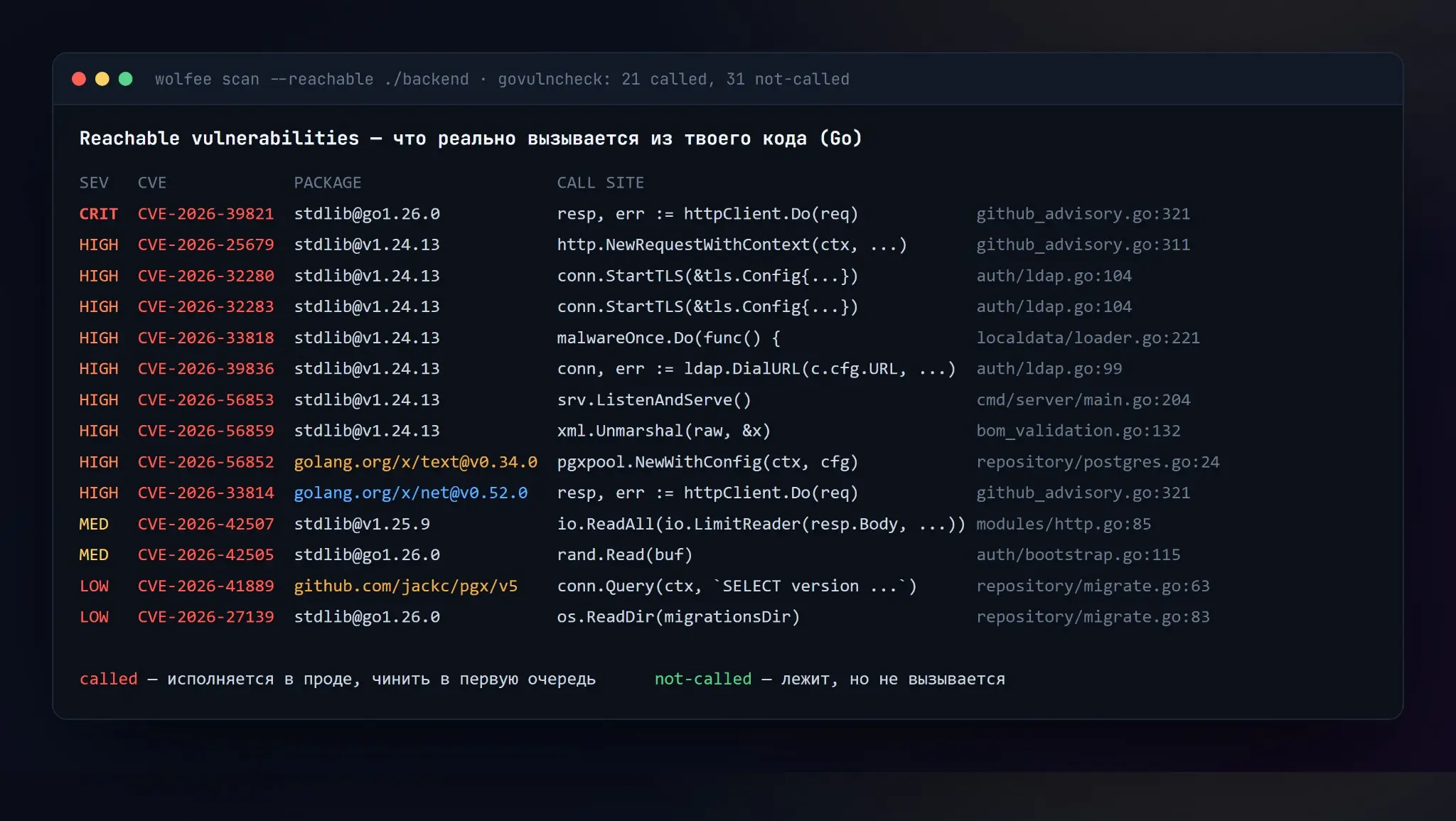The height and width of the screenshot is (821, 1456).
Task: Select CVE-2026-42507
Action: point(206,524)
